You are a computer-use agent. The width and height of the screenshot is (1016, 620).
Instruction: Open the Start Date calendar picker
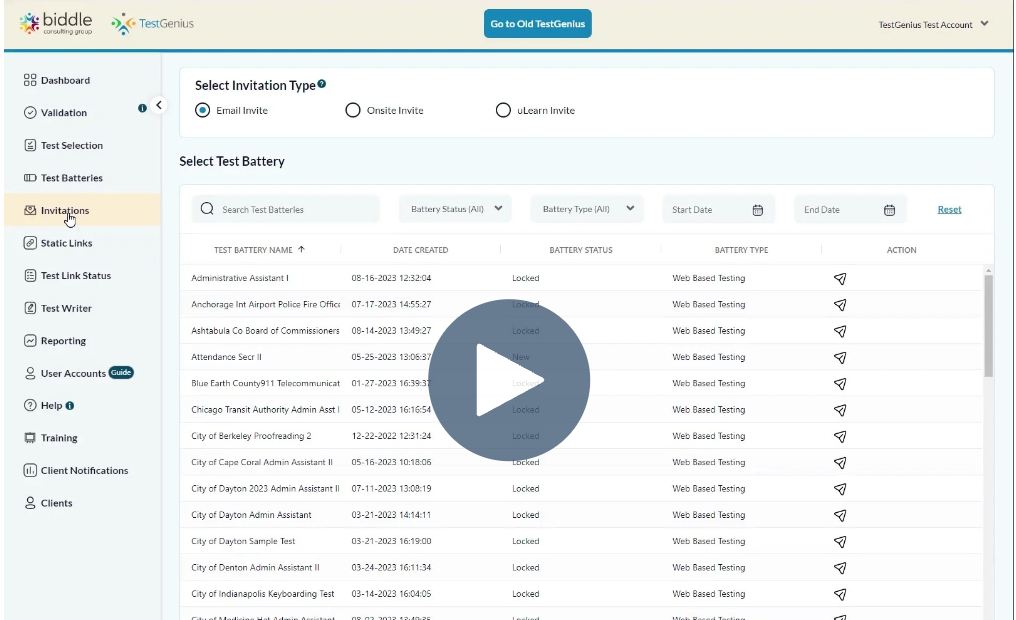point(757,209)
